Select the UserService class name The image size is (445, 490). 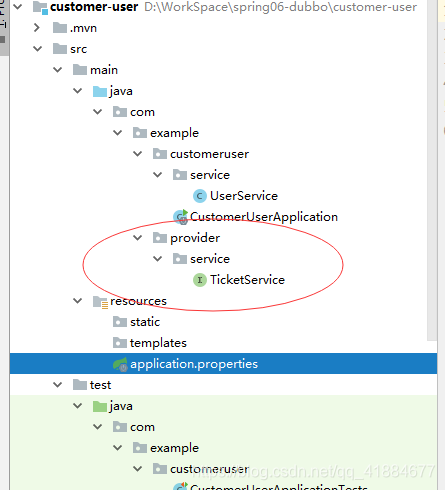tap(244, 196)
